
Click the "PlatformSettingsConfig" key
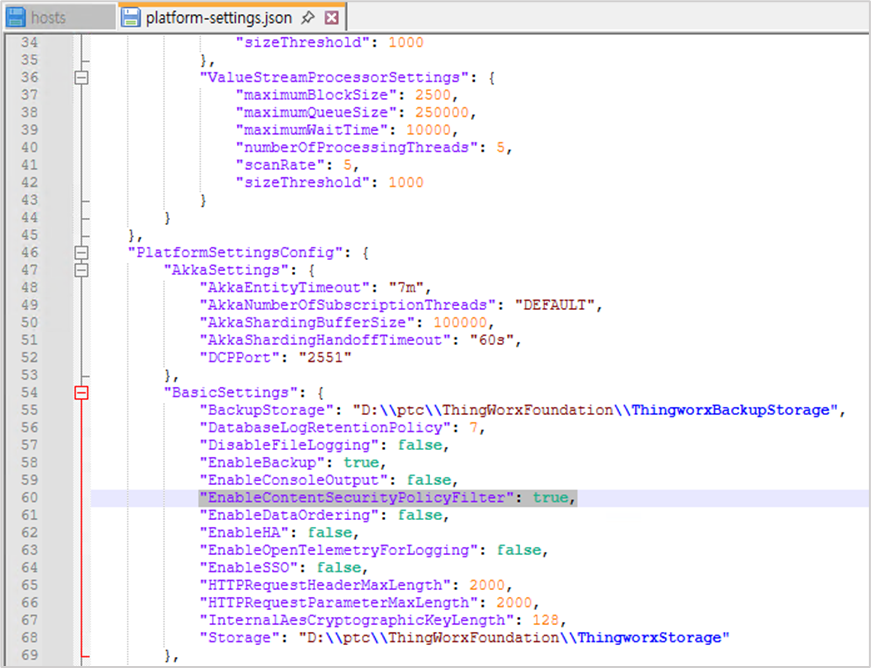pyautogui.click(x=236, y=253)
